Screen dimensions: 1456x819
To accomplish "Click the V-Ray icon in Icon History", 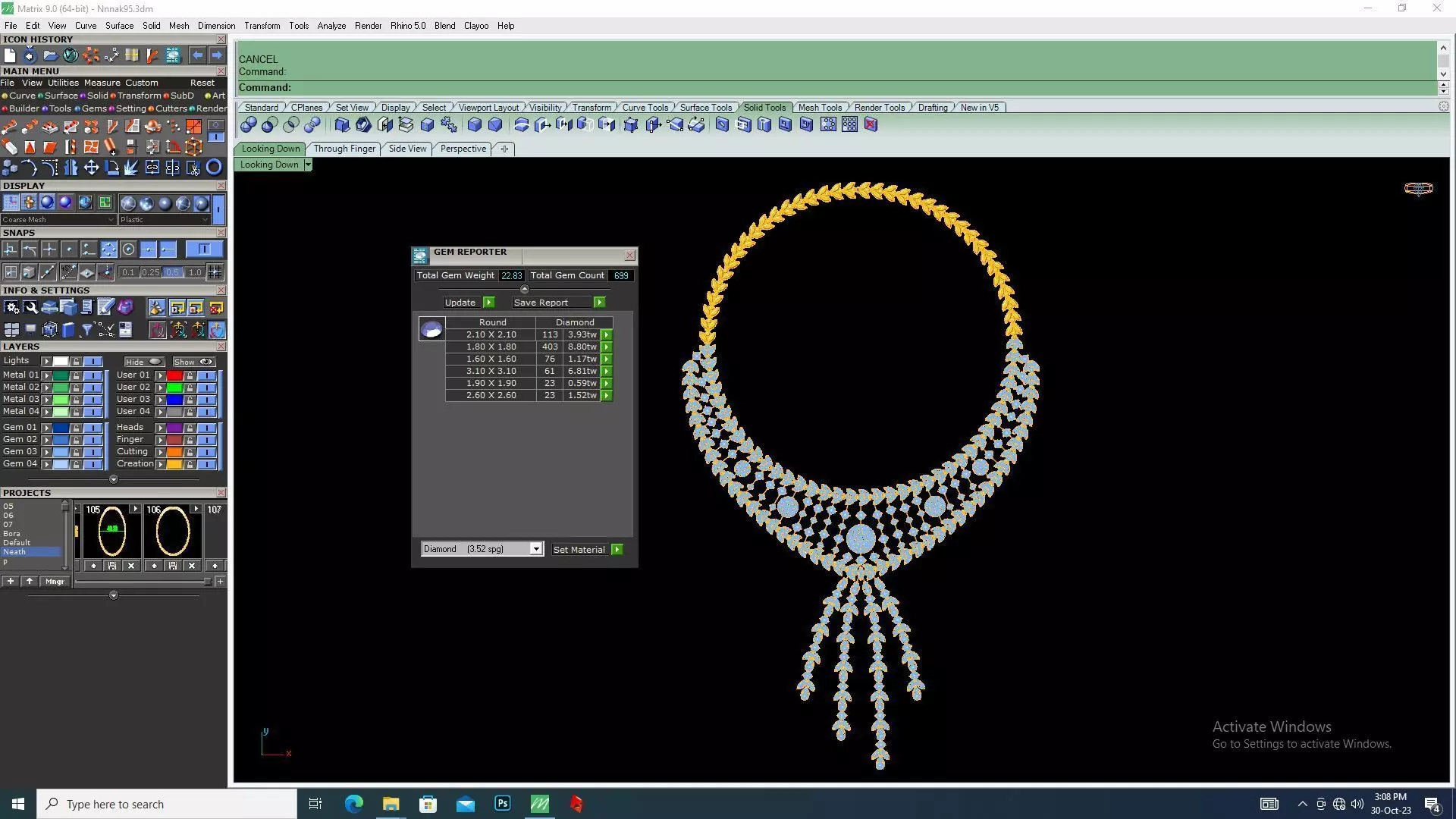I will 71,55.
